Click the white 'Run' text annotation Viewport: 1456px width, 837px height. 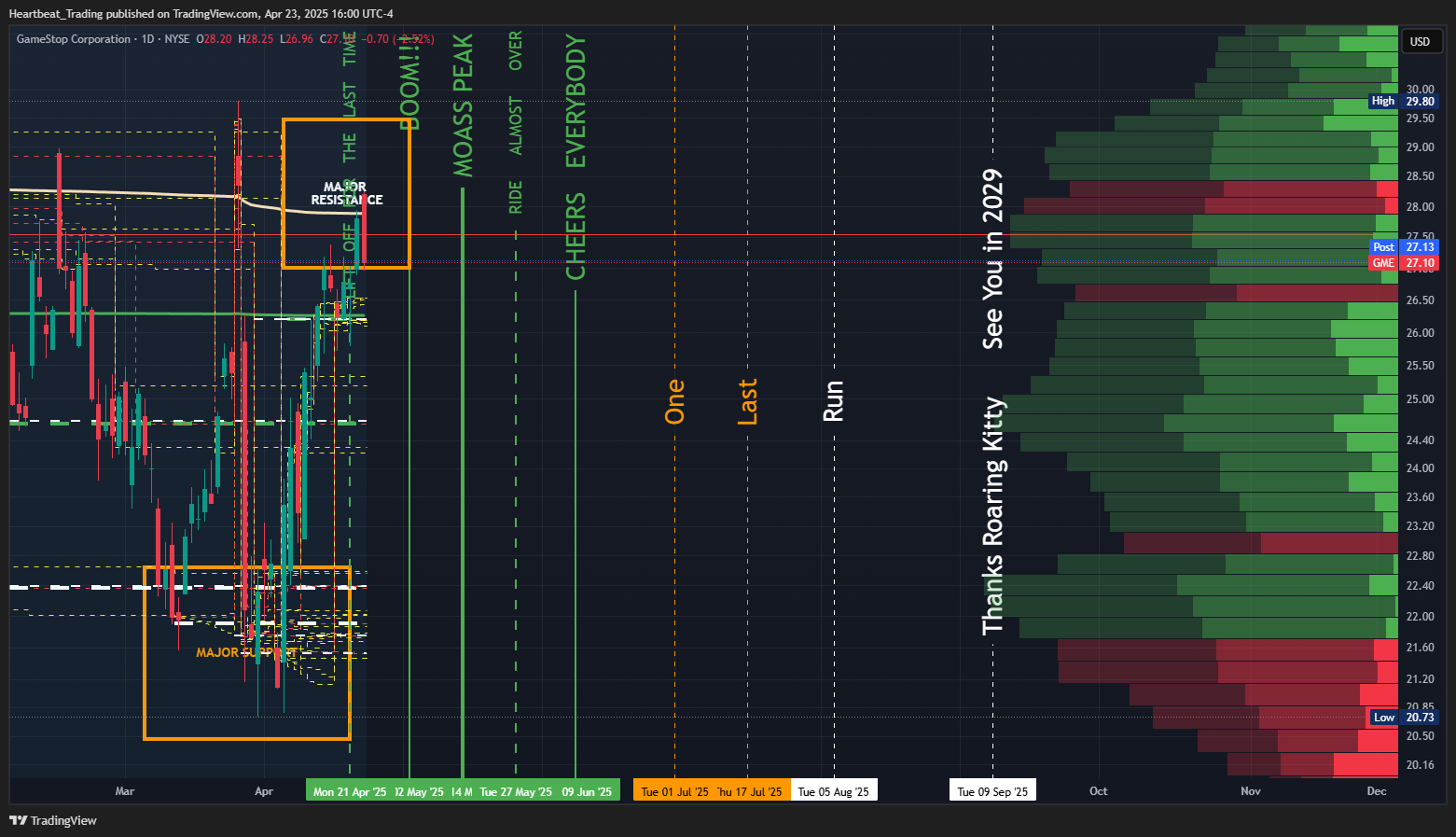tap(833, 400)
